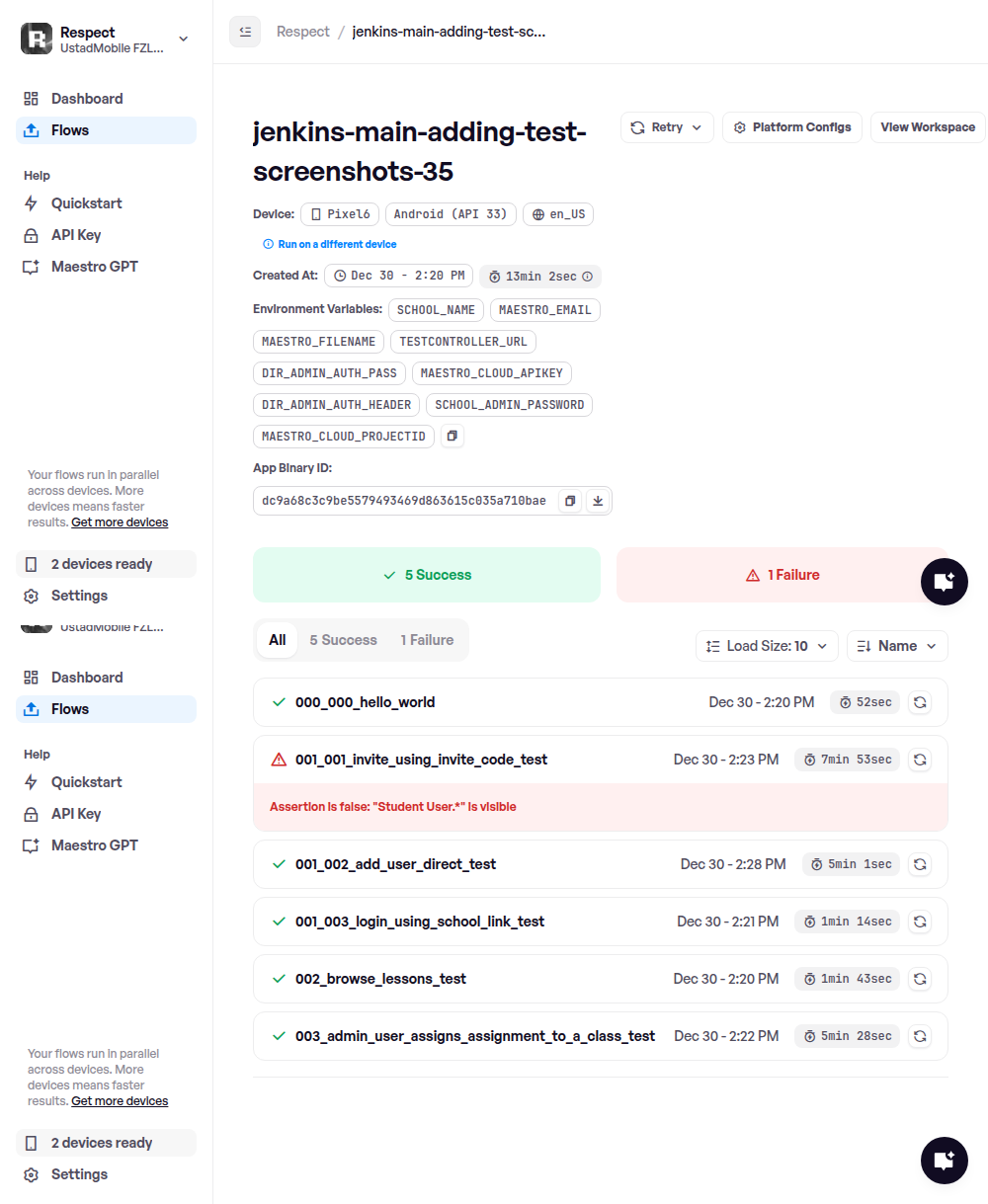Viewport: 988px width, 1204px height.
Task: Switch to the 5 Success tab
Action: coord(343,640)
